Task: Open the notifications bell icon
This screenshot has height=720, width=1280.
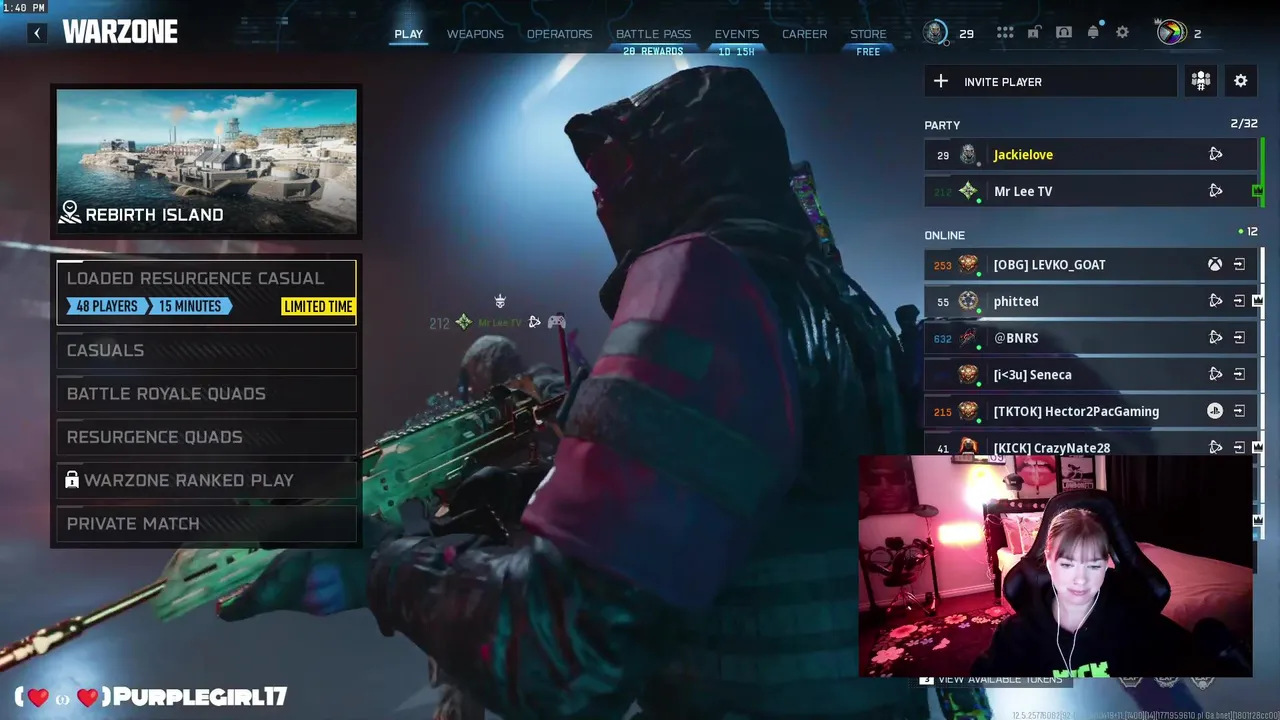Action: tap(1093, 33)
